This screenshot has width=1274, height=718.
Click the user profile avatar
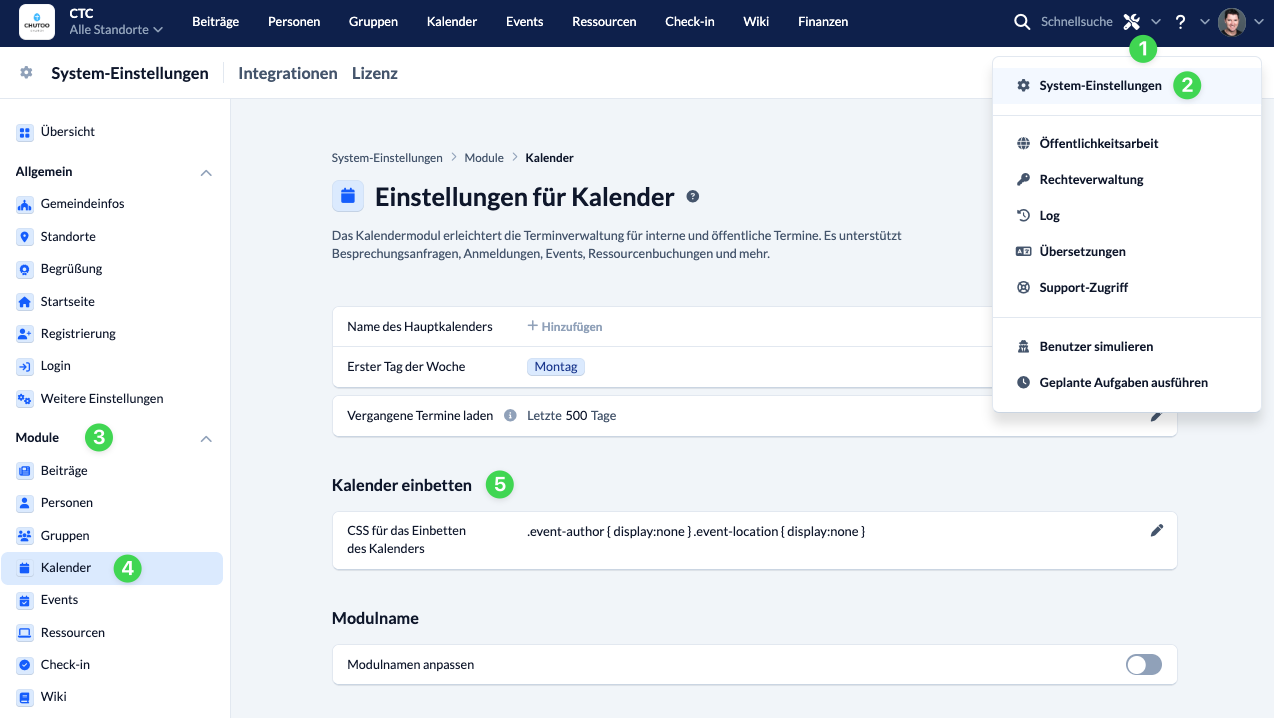[x=1232, y=22]
